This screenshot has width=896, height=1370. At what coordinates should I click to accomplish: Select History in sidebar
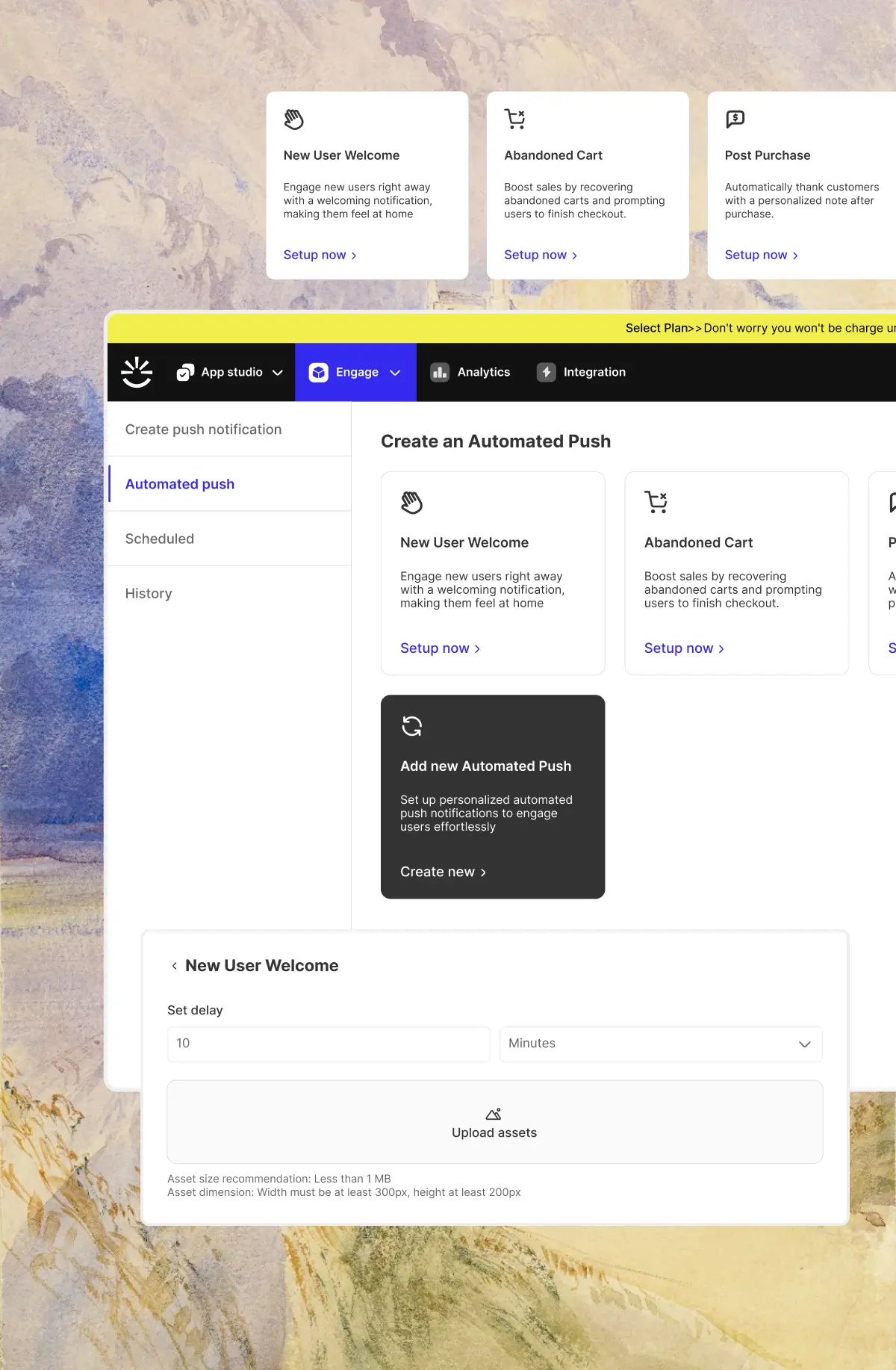(x=229, y=593)
